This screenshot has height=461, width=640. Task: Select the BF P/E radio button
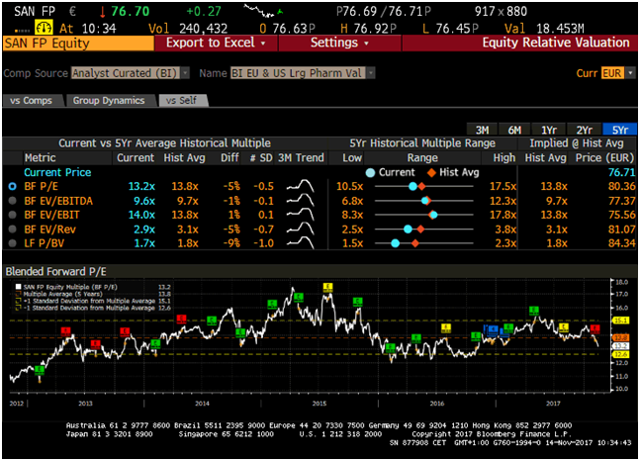click(13, 186)
